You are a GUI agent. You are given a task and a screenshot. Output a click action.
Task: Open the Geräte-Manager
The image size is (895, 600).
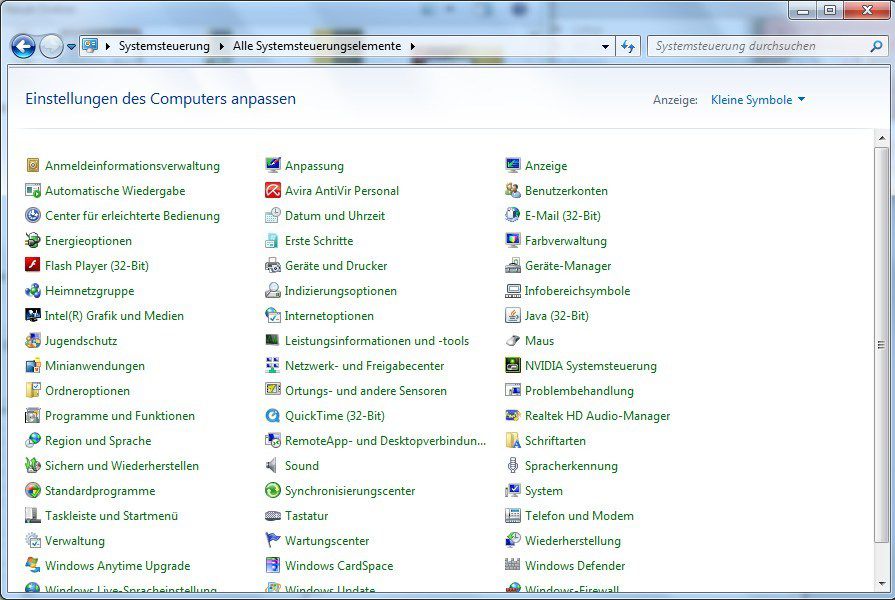(570, 266)
